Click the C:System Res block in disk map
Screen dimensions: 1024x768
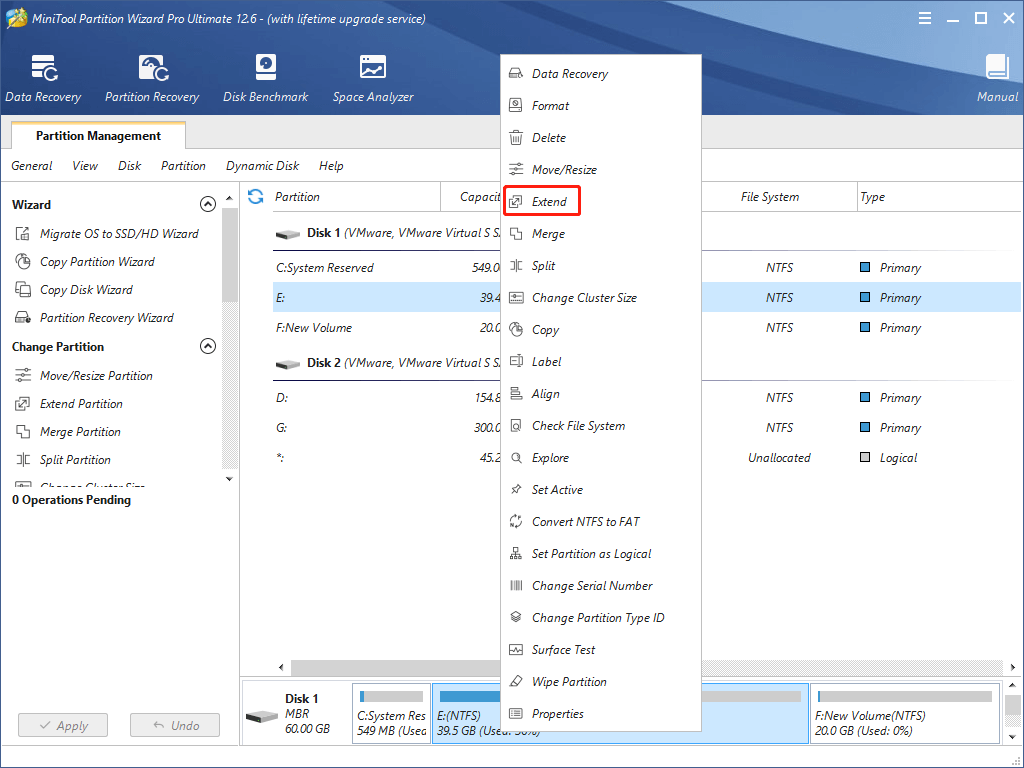391,713
